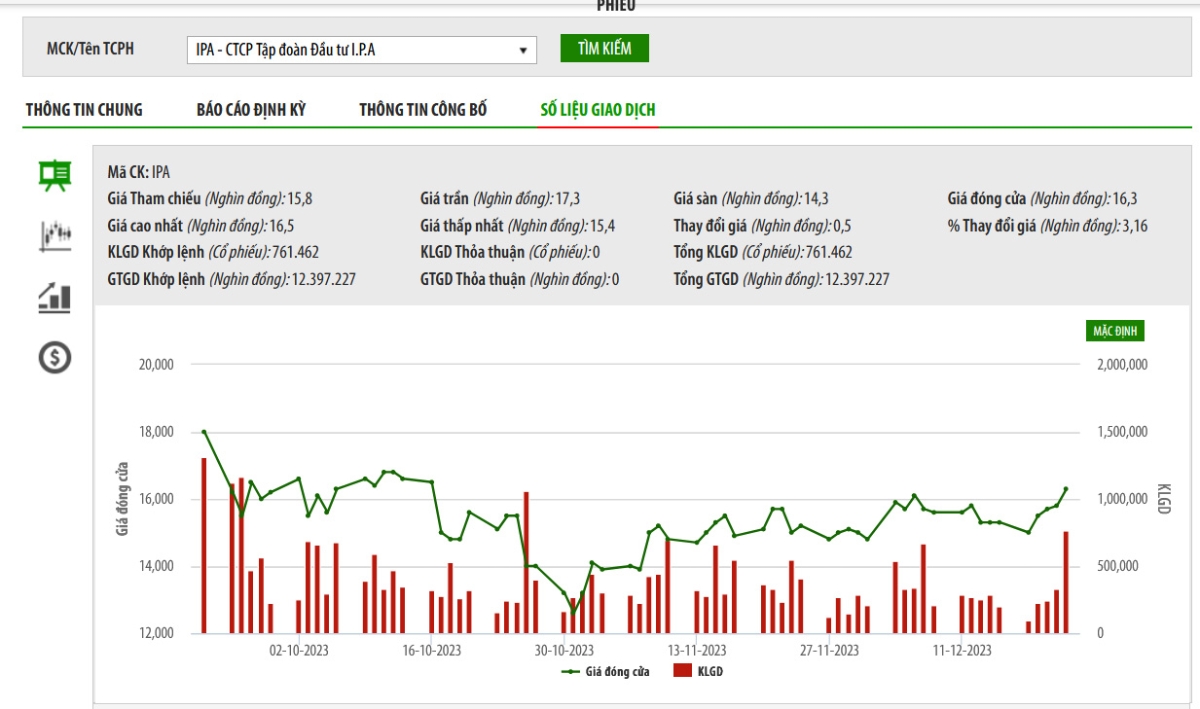Toggle the Giá đóng cửa legend series
The height and width of the screenshot is (709, 1200).
[x=606, y=672]
